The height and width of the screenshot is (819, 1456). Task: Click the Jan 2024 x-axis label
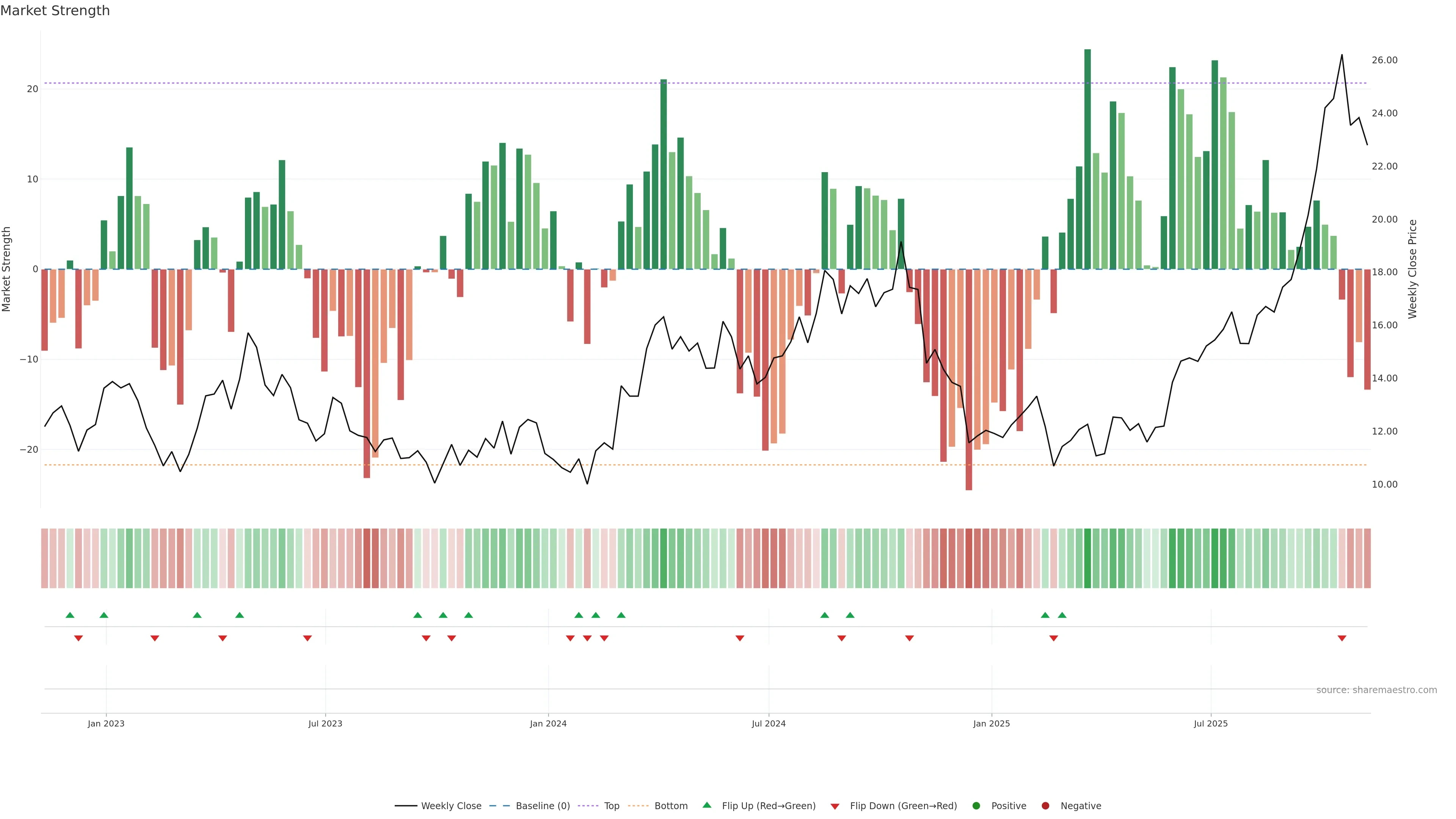(x=548, y=723)
